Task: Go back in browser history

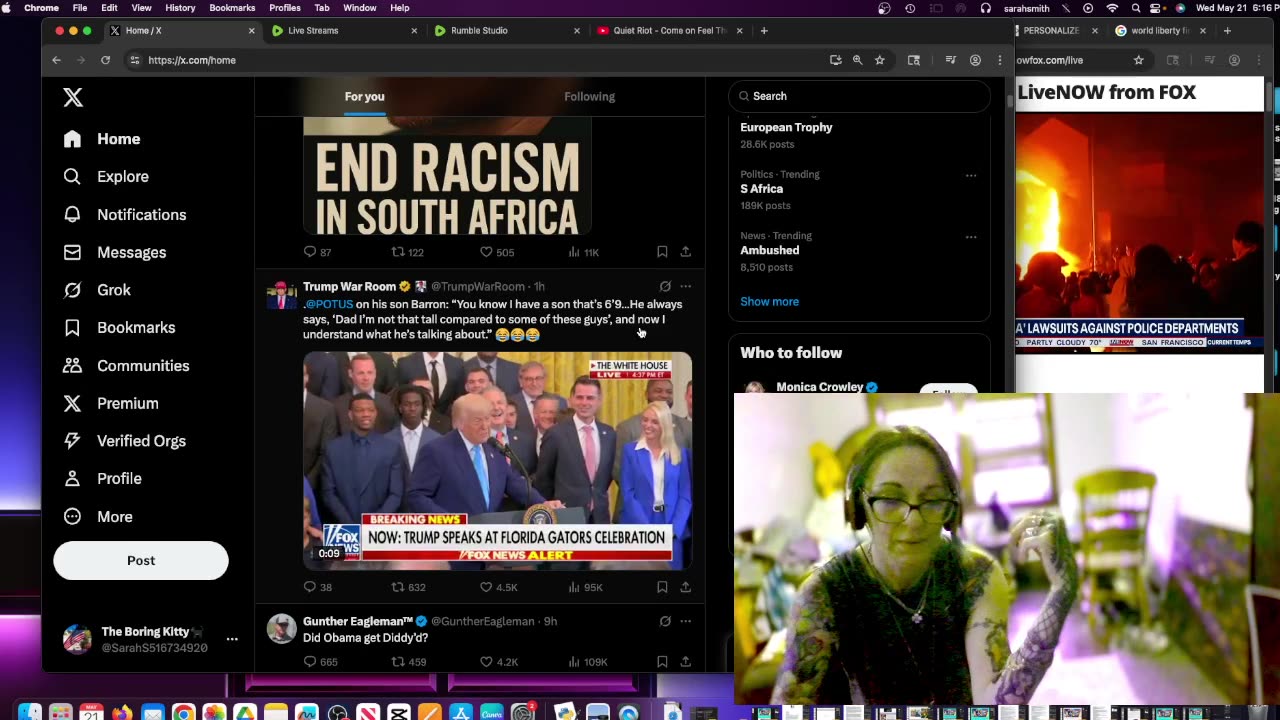Action: pyautogui.click(x=57, y=60)
